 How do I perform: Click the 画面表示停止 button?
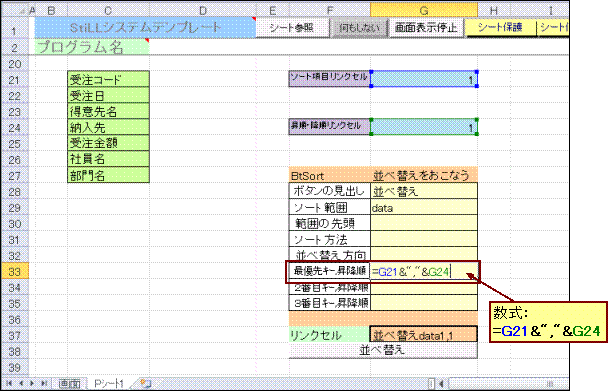(x=426, y=28)
